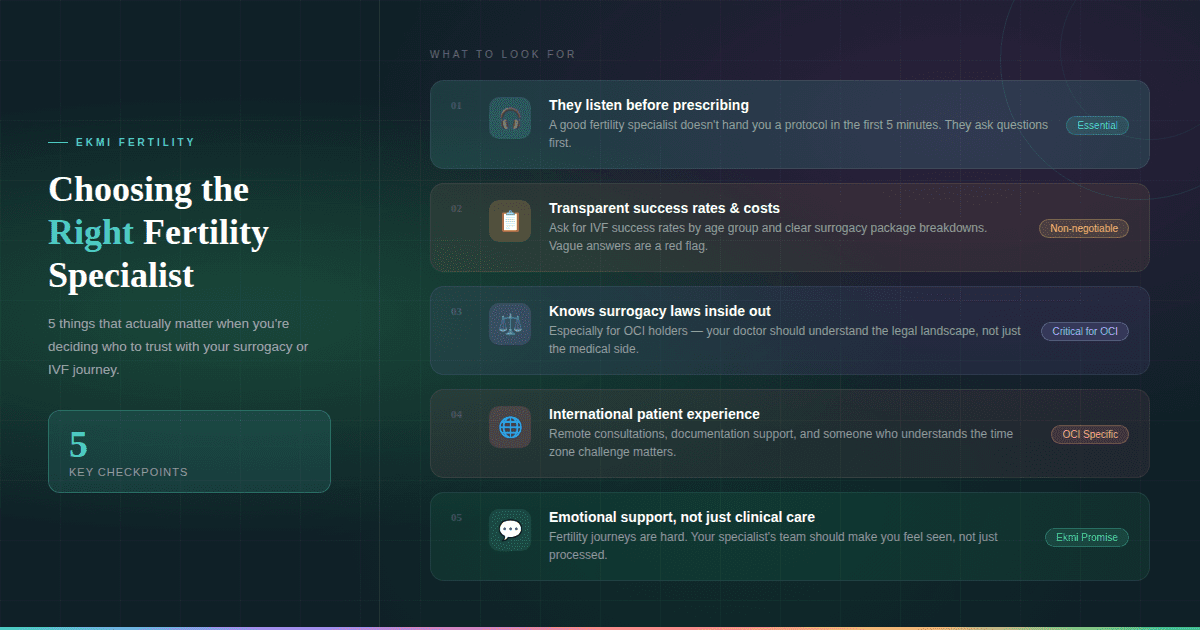Click the Ekmi Promise badge
The width and height of the screenshot is (1200, 630).
click(x=1086, y=538)
